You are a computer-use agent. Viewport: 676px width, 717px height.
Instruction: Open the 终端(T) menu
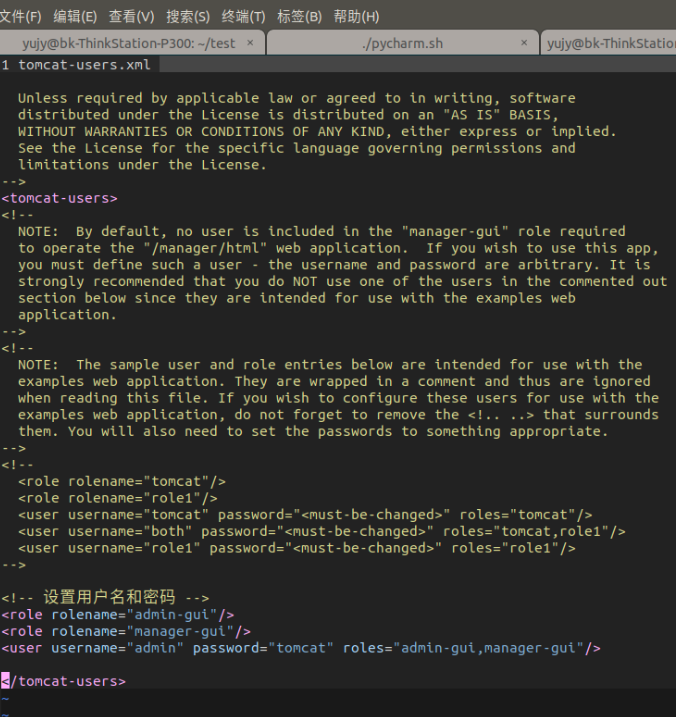pos(243,16)
